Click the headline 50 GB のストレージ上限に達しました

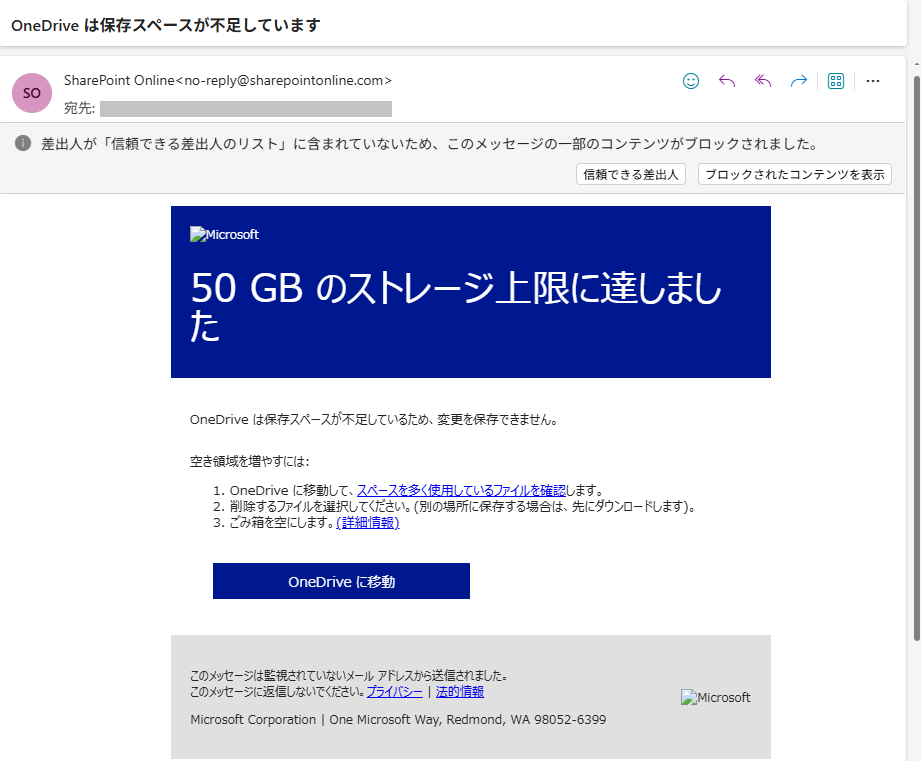(456, 307)
